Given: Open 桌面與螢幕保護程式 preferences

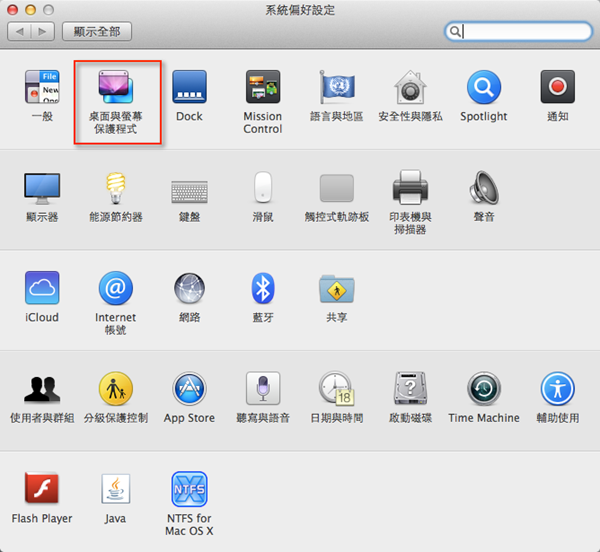Looking at the screenshot, I should tap(116, 87).
